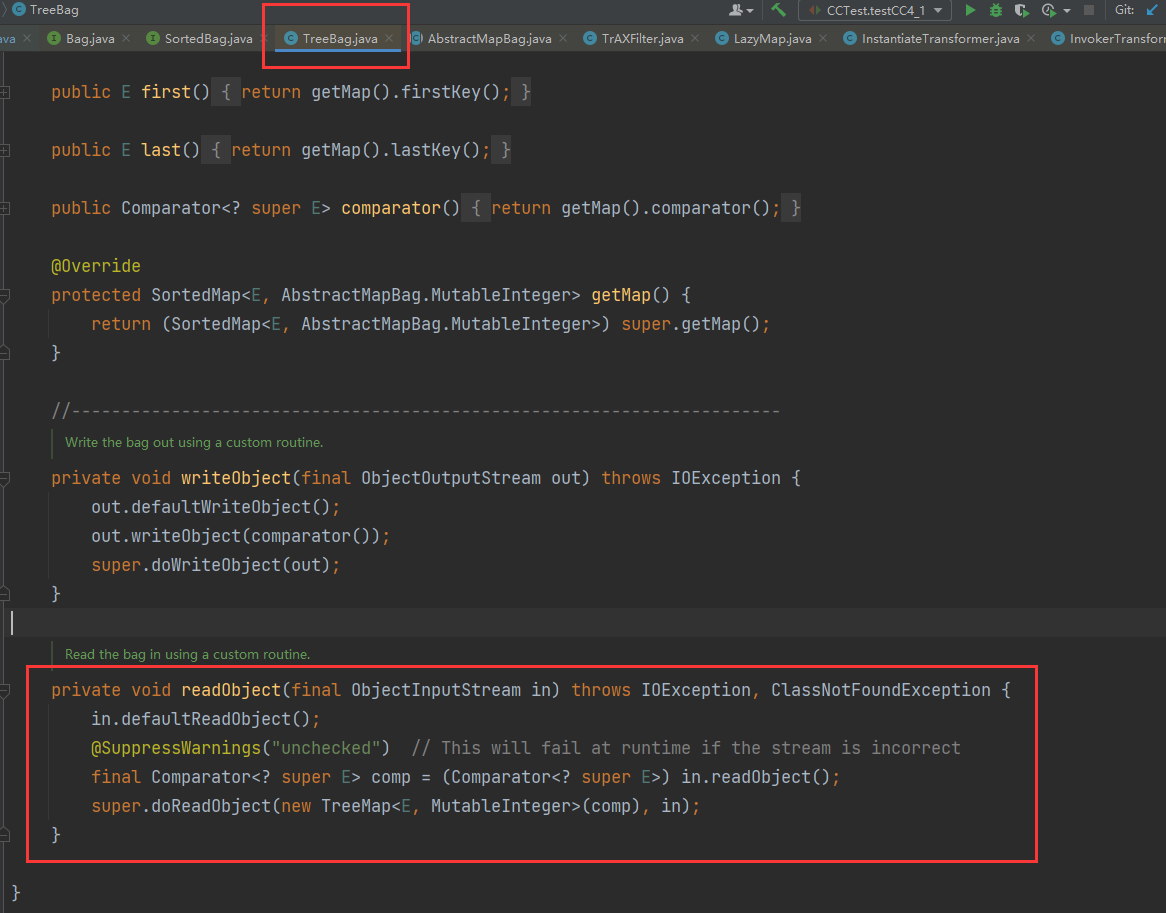Open dropdown arrow next to profiler icon
Viewport: 1166px width, 913px height.
(1067, 11)
